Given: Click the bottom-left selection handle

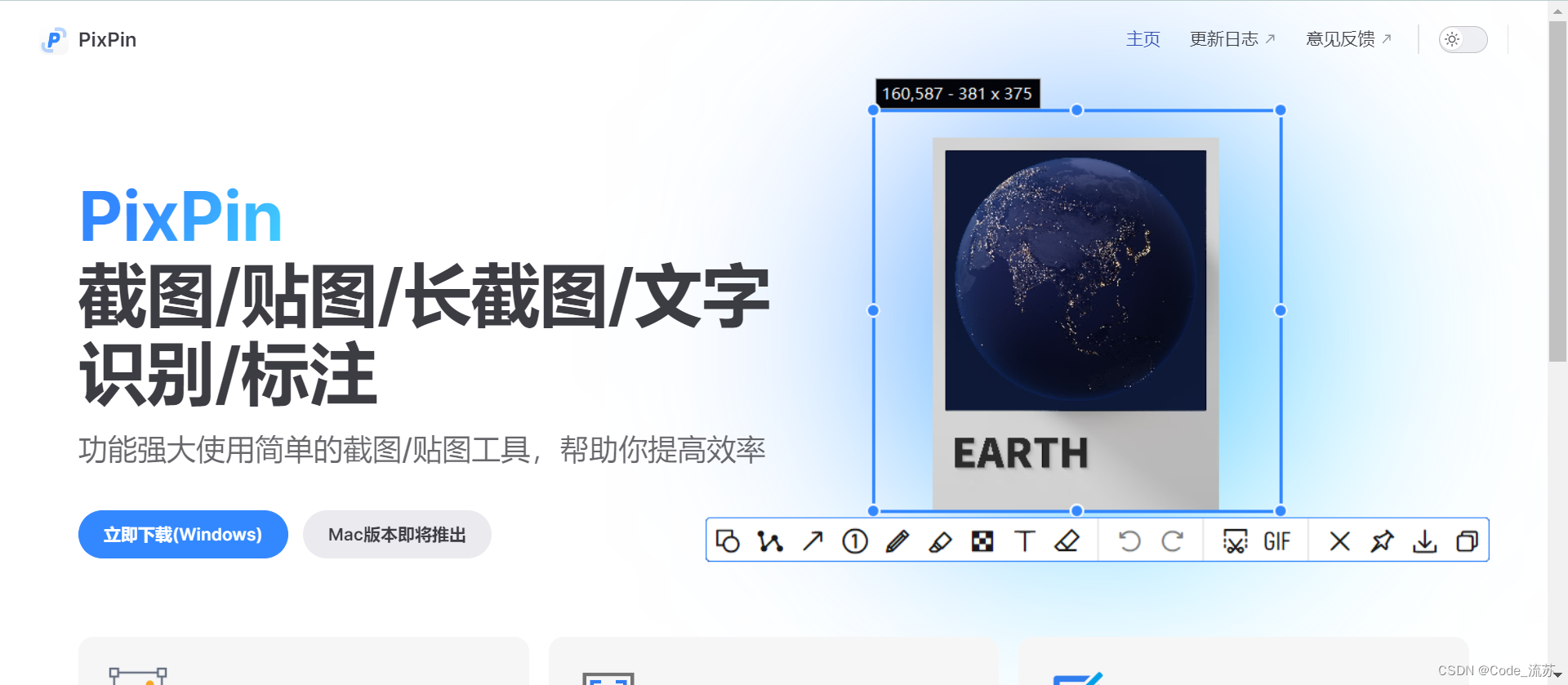Looking at the screenshot, I should pyautogui.click(x=873, y=511).
